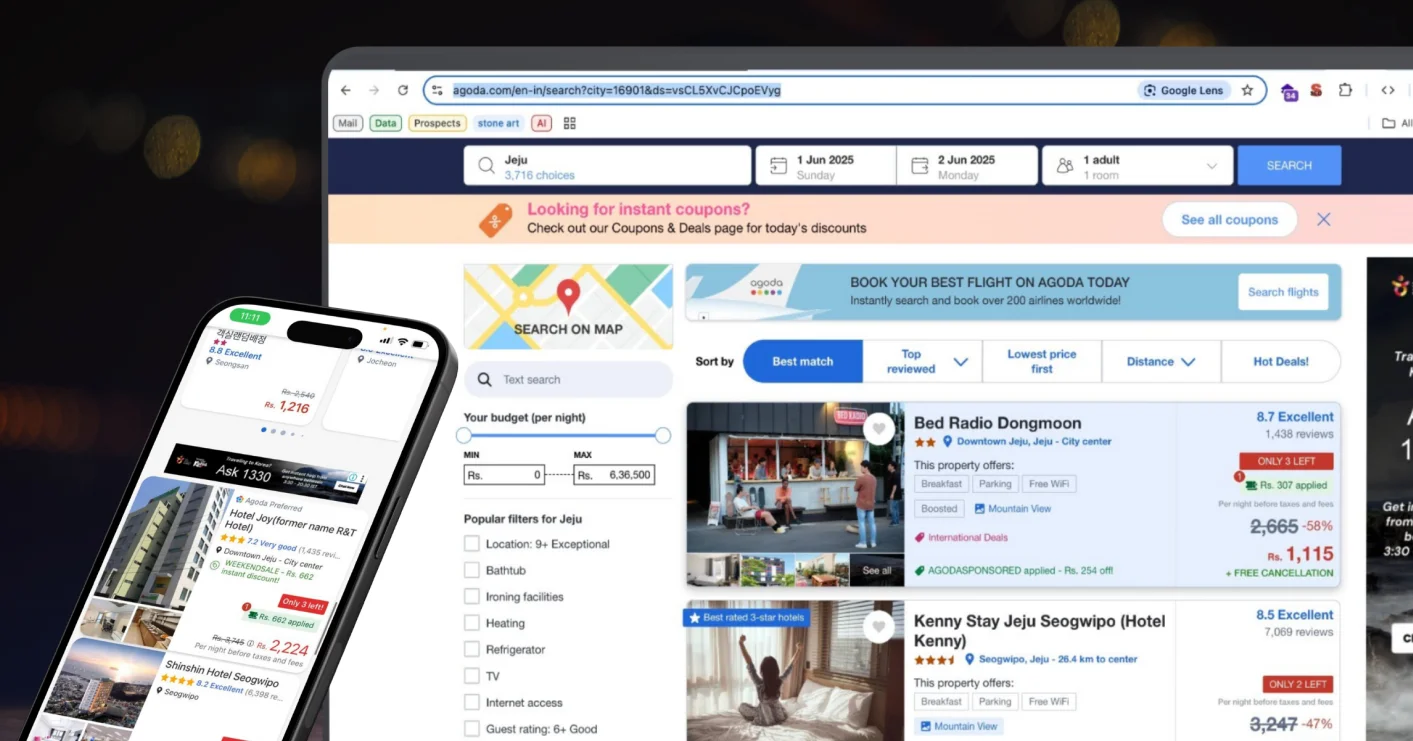
Task: Open the Top reviewed sort dropdown
Action: (x=922, y=362)
